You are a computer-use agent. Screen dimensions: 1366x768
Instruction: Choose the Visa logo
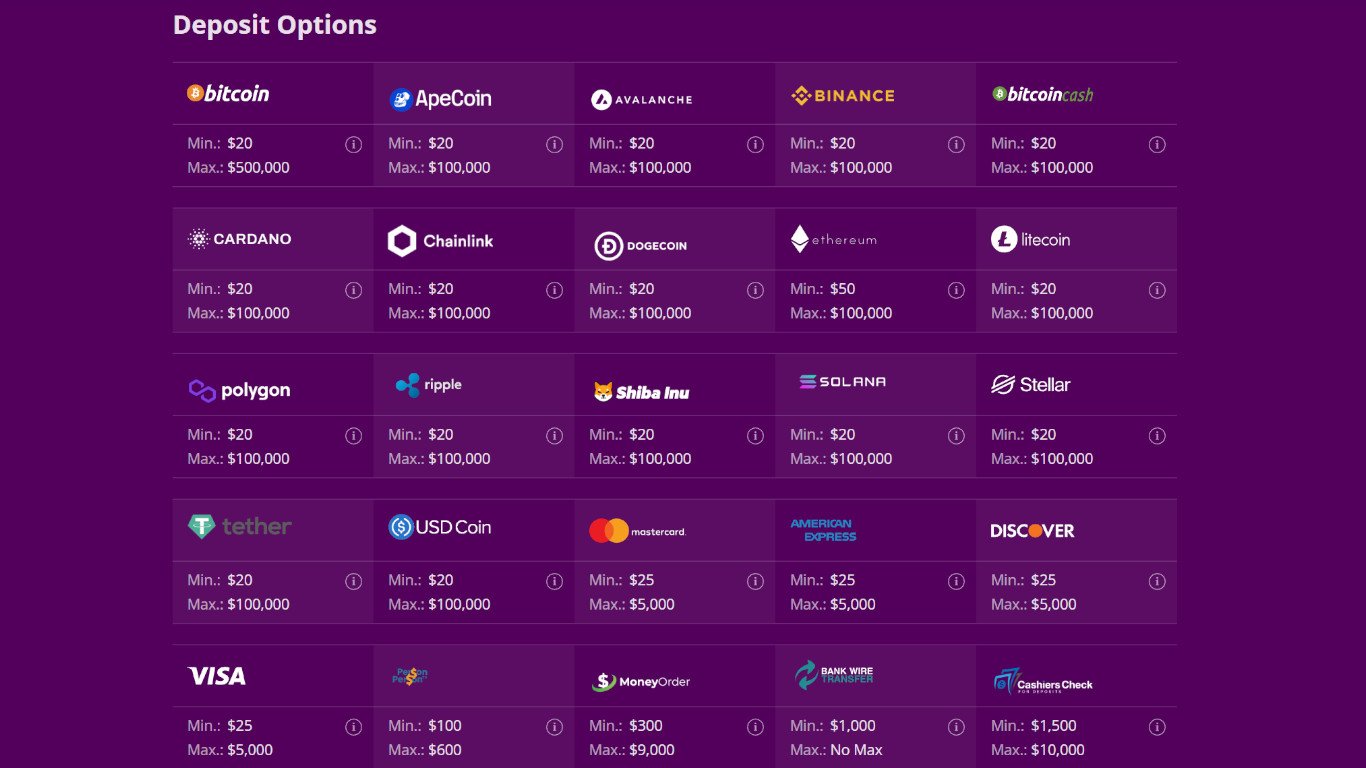(x=217, y=676)
